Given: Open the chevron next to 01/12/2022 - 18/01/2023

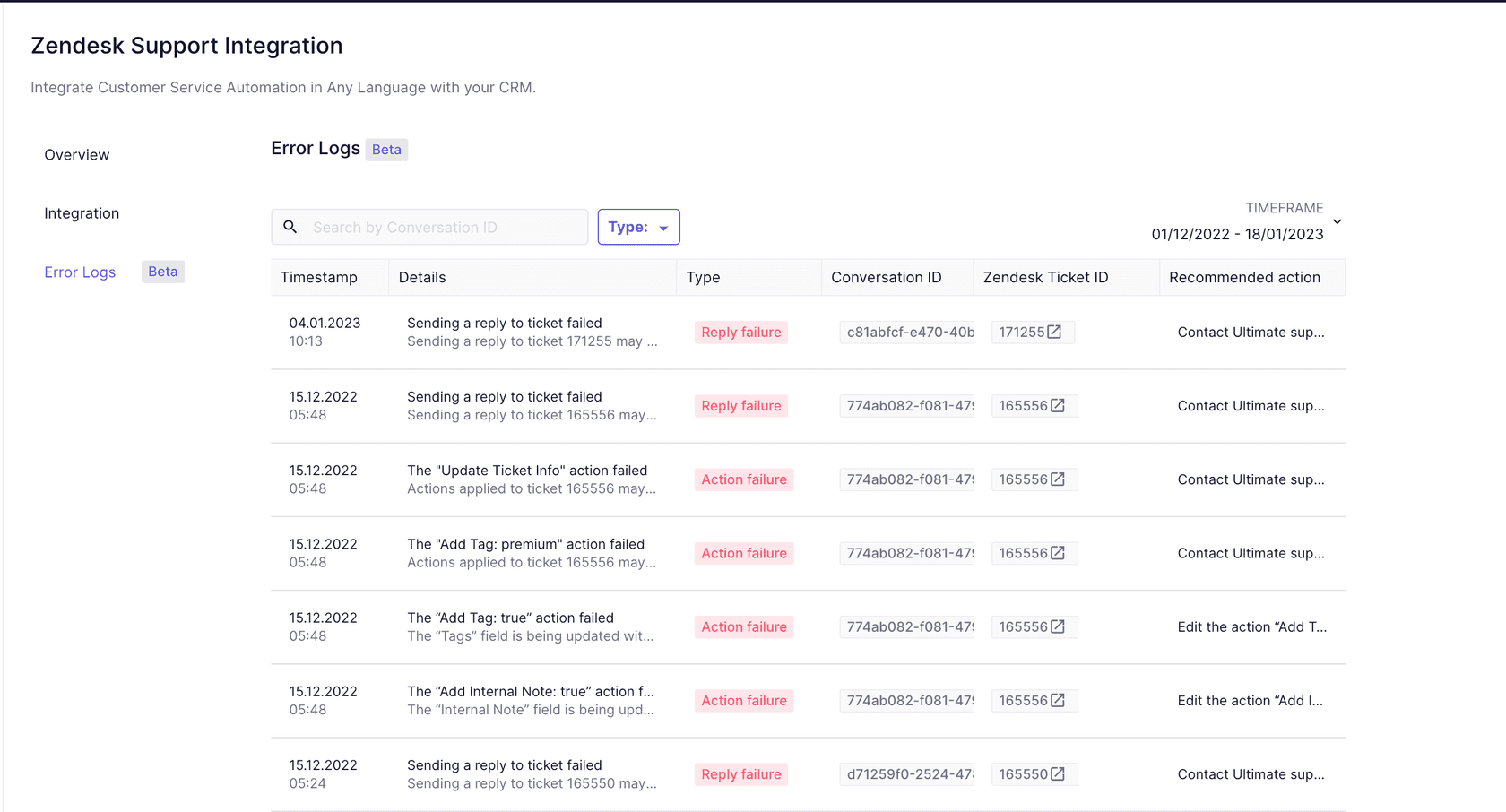Looking at the screenshot, I should [1337, 220].
